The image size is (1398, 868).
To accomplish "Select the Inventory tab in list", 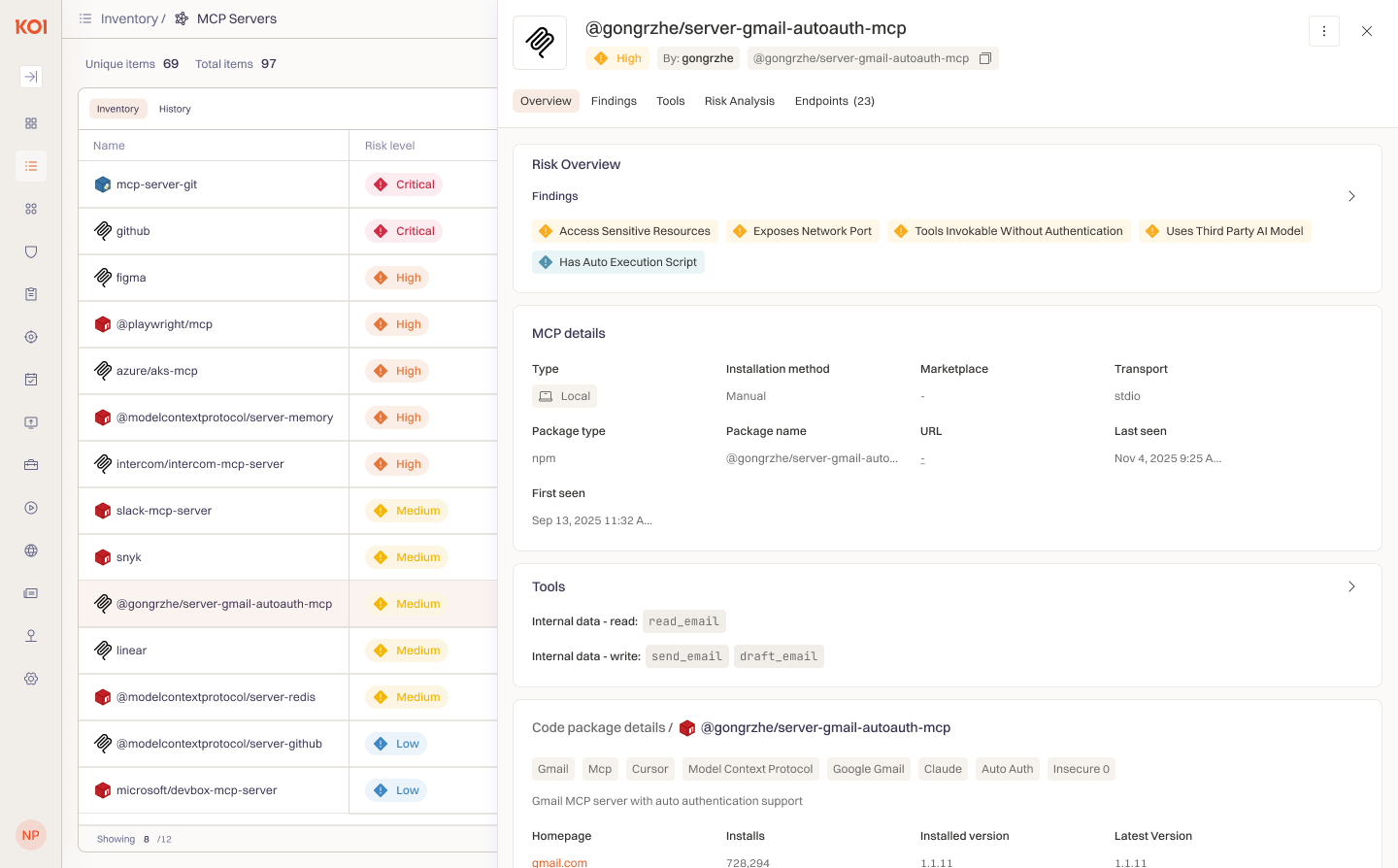I will (118, 109).
